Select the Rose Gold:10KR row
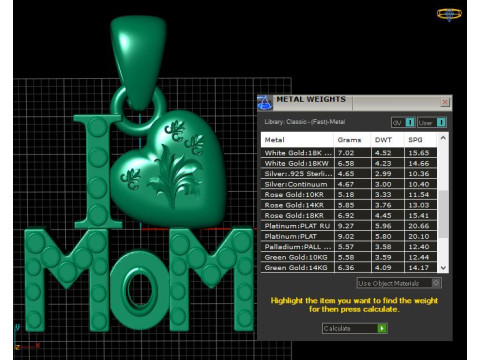480x360 pixels. [349, 195]
